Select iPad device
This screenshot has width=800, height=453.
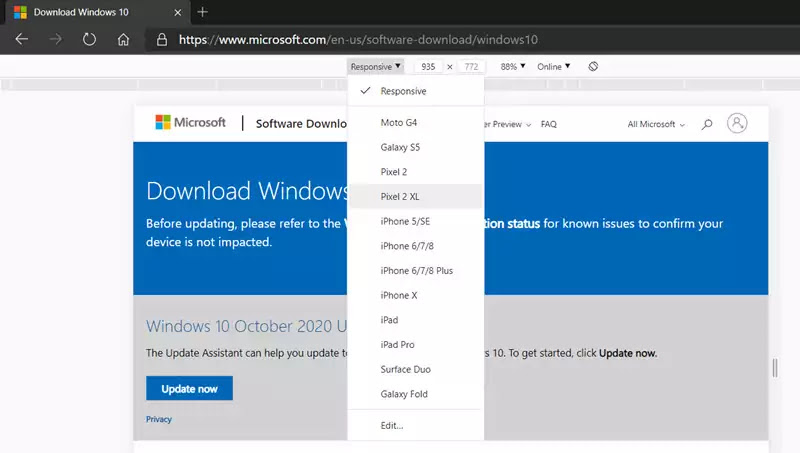(x=415, y=320)
